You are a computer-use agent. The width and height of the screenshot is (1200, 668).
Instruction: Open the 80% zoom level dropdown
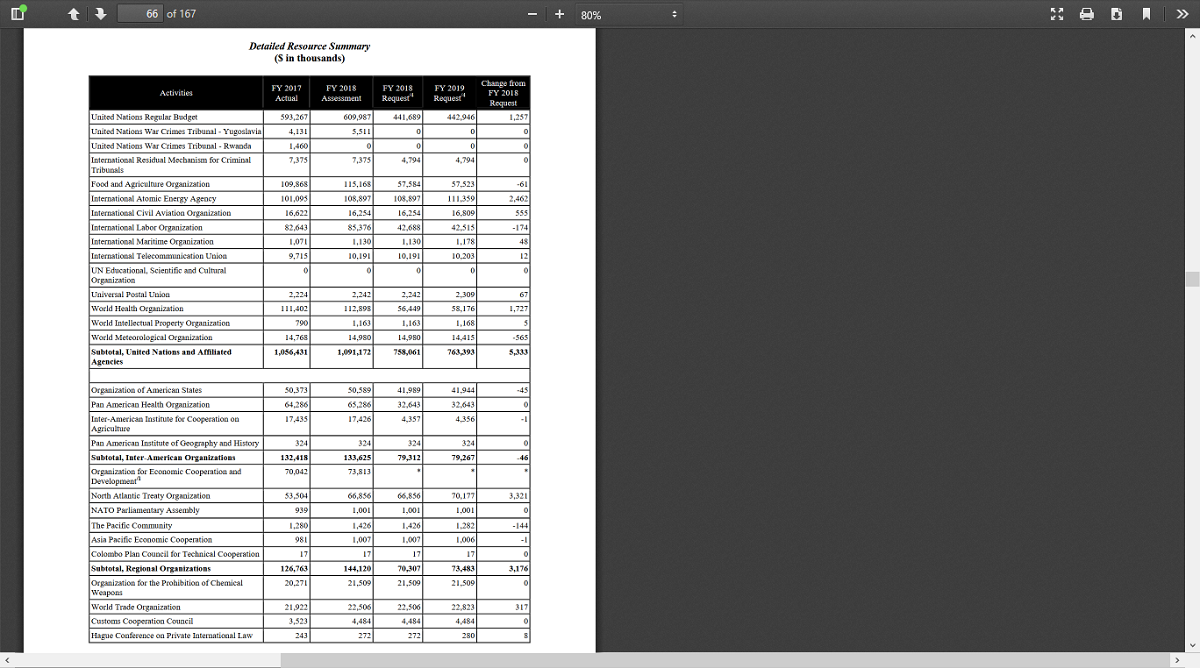pos(630,15)
